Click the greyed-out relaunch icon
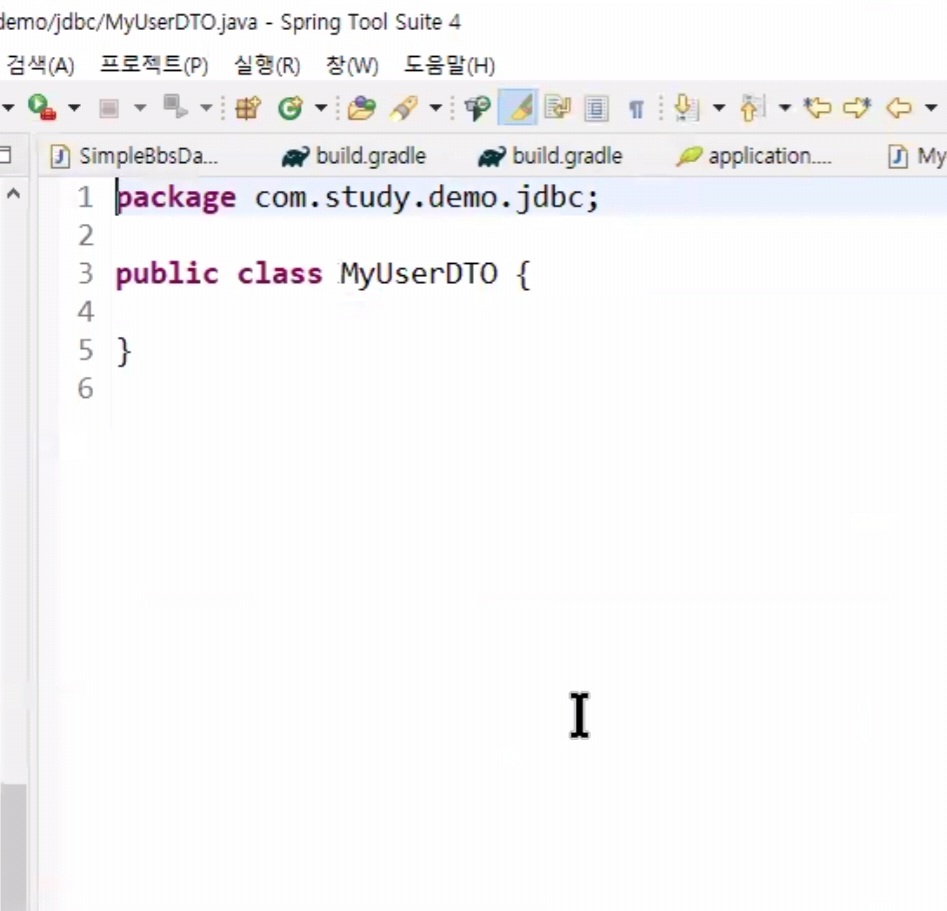 coord(175,108)
